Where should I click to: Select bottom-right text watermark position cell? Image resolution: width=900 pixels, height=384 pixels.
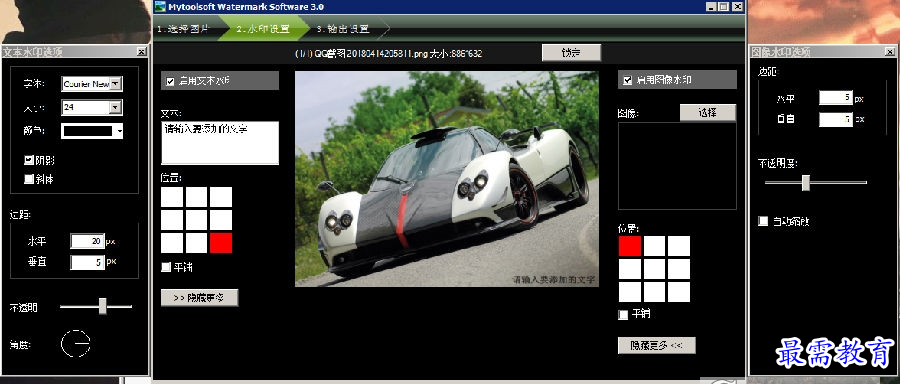221,243
